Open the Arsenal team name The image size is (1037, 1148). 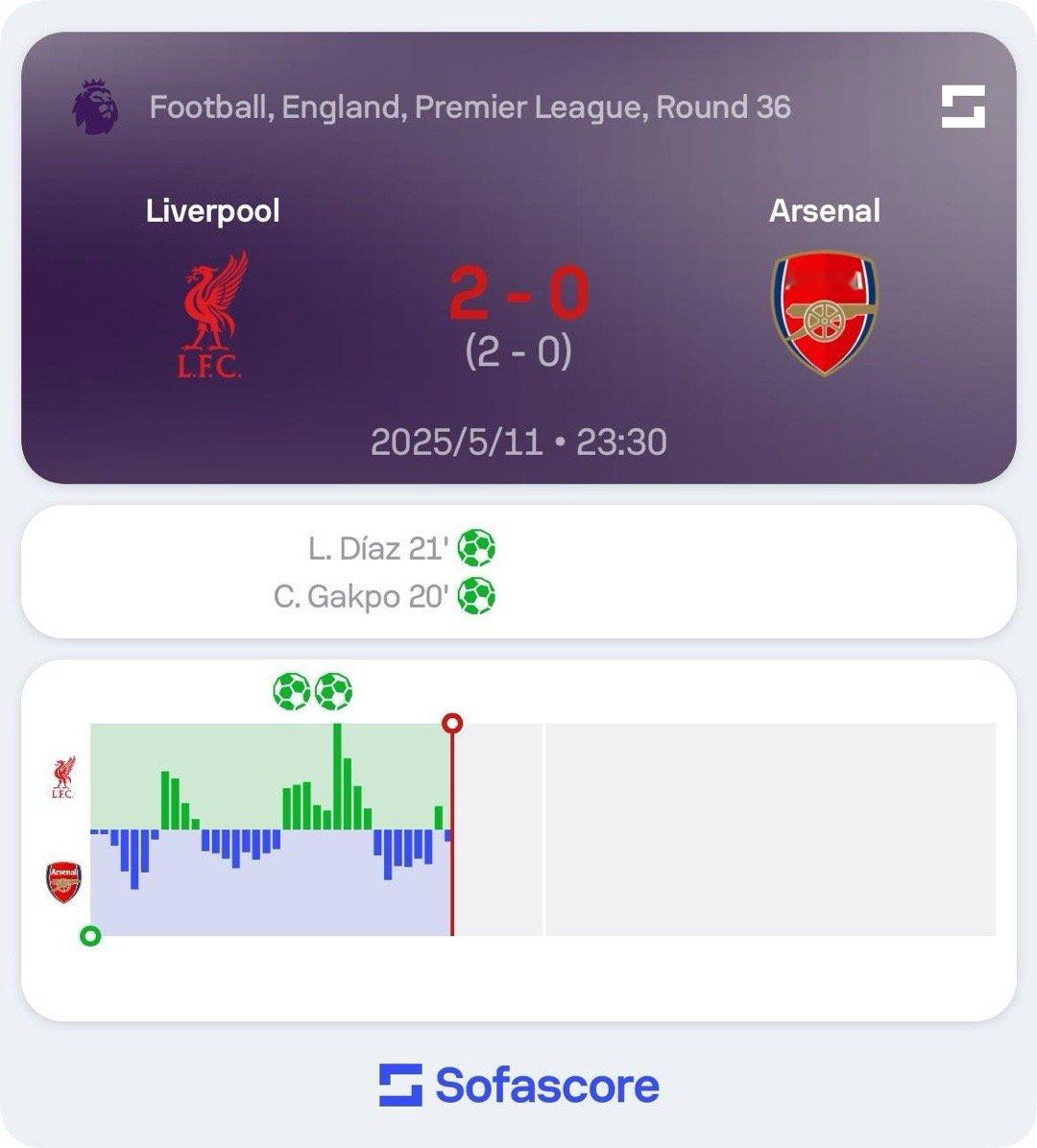pos(825,211)
